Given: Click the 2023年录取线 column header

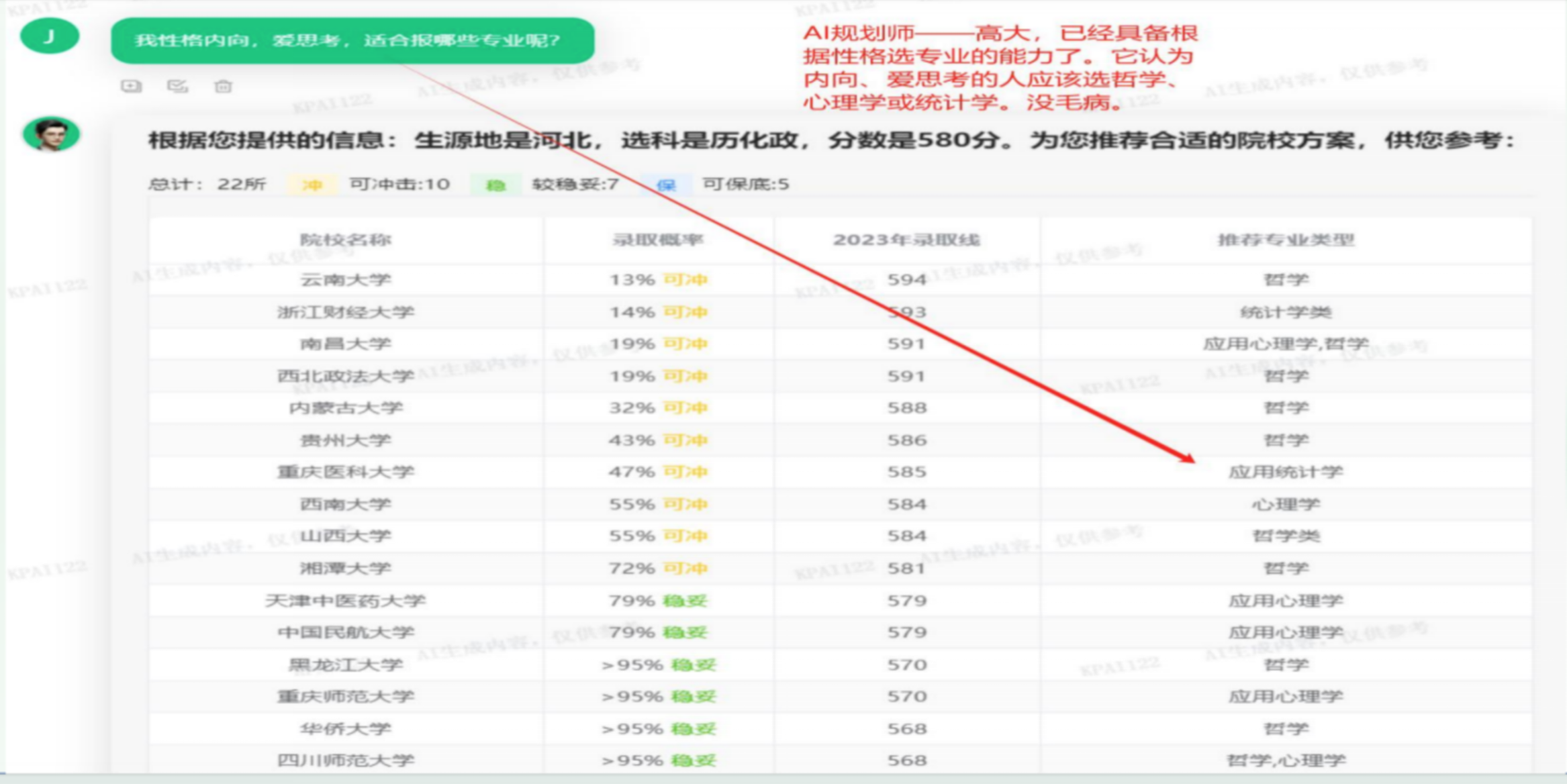Looking at the screenshot, I should coord(906,240).
